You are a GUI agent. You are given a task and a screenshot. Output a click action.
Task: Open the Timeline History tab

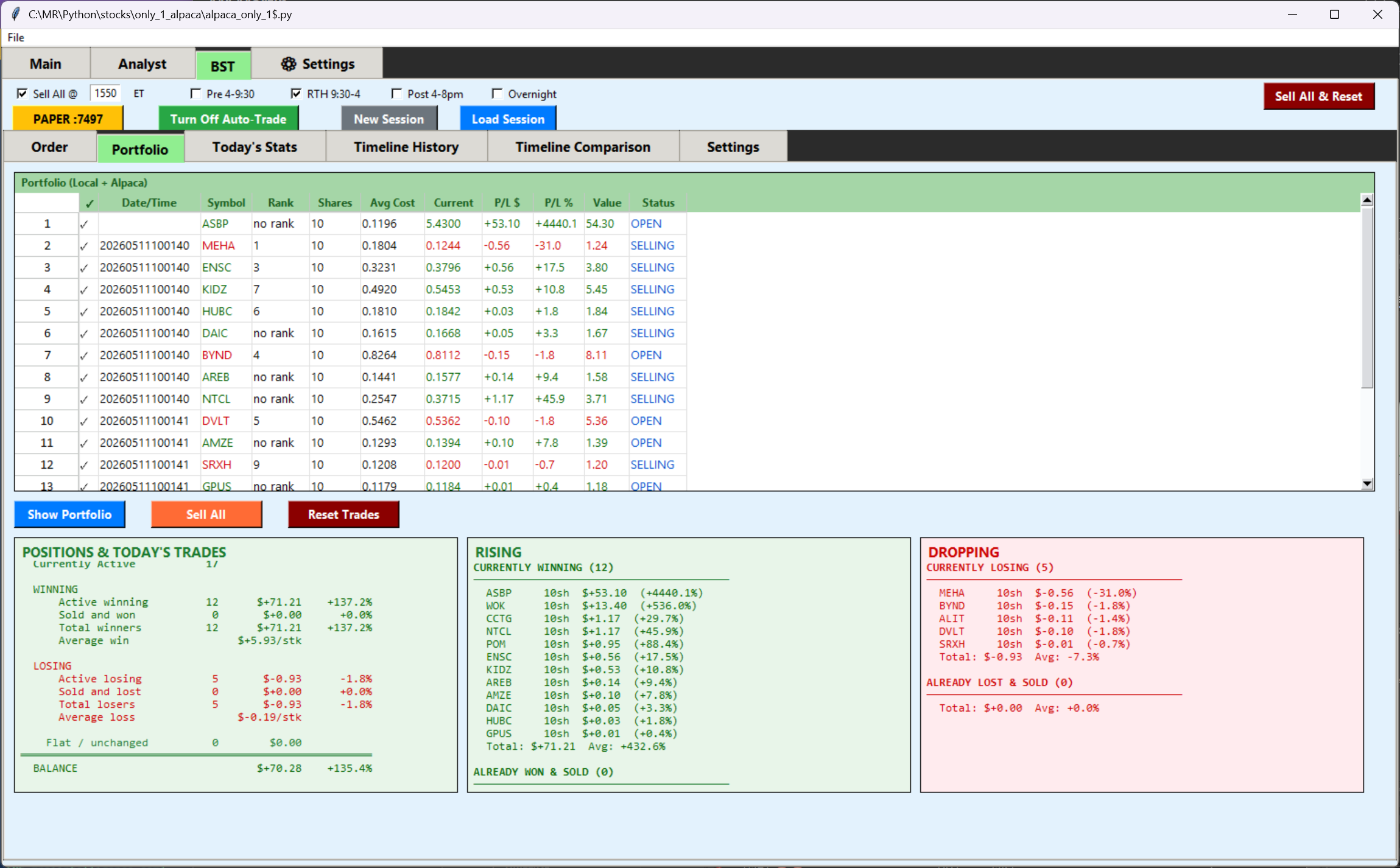(406, 147)
